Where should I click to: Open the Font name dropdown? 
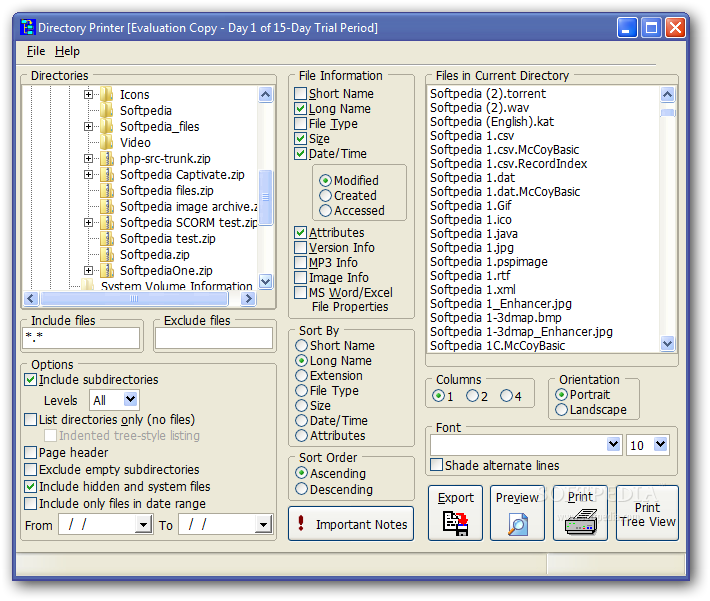613,445
